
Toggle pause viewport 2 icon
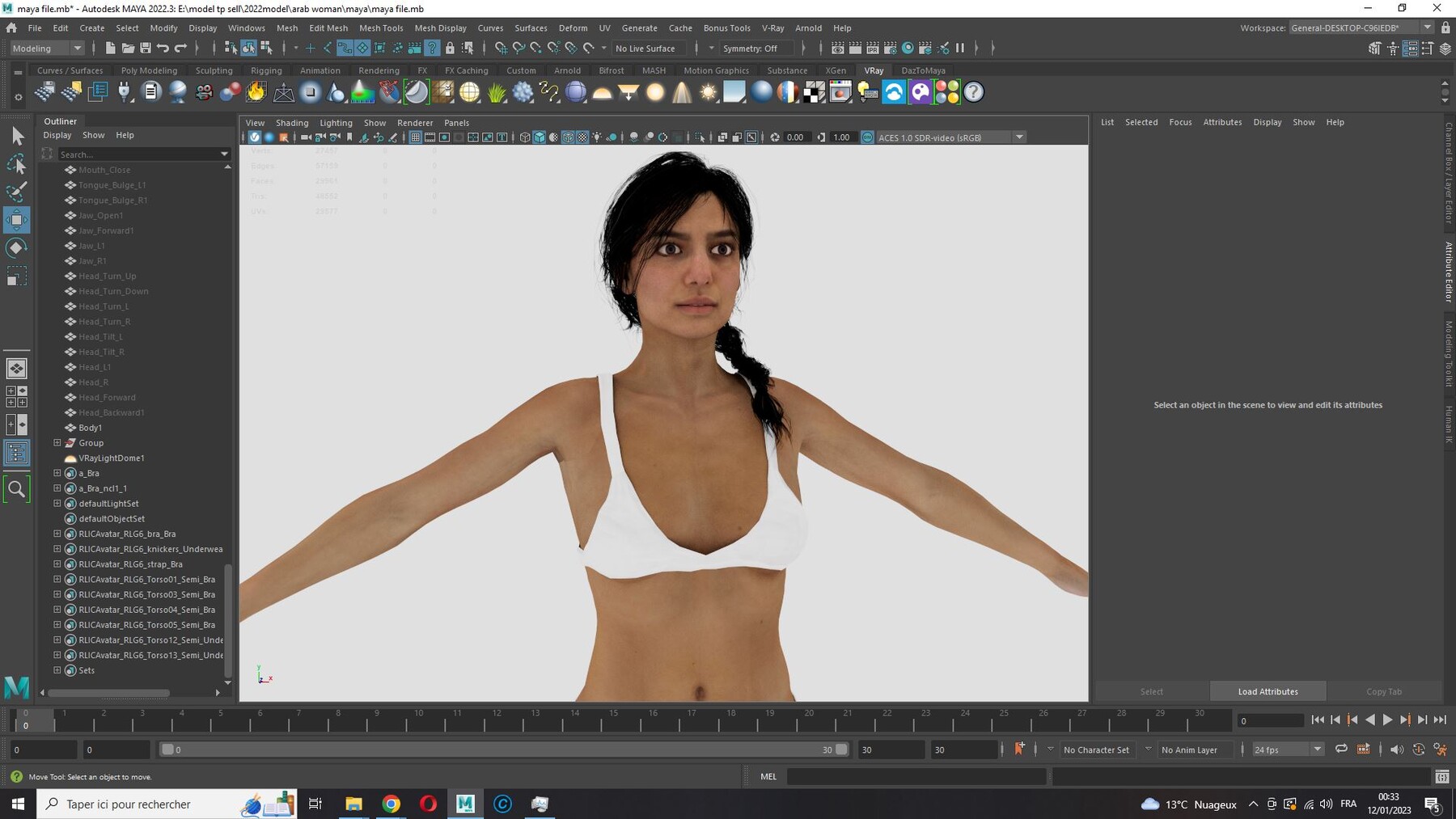960,49
